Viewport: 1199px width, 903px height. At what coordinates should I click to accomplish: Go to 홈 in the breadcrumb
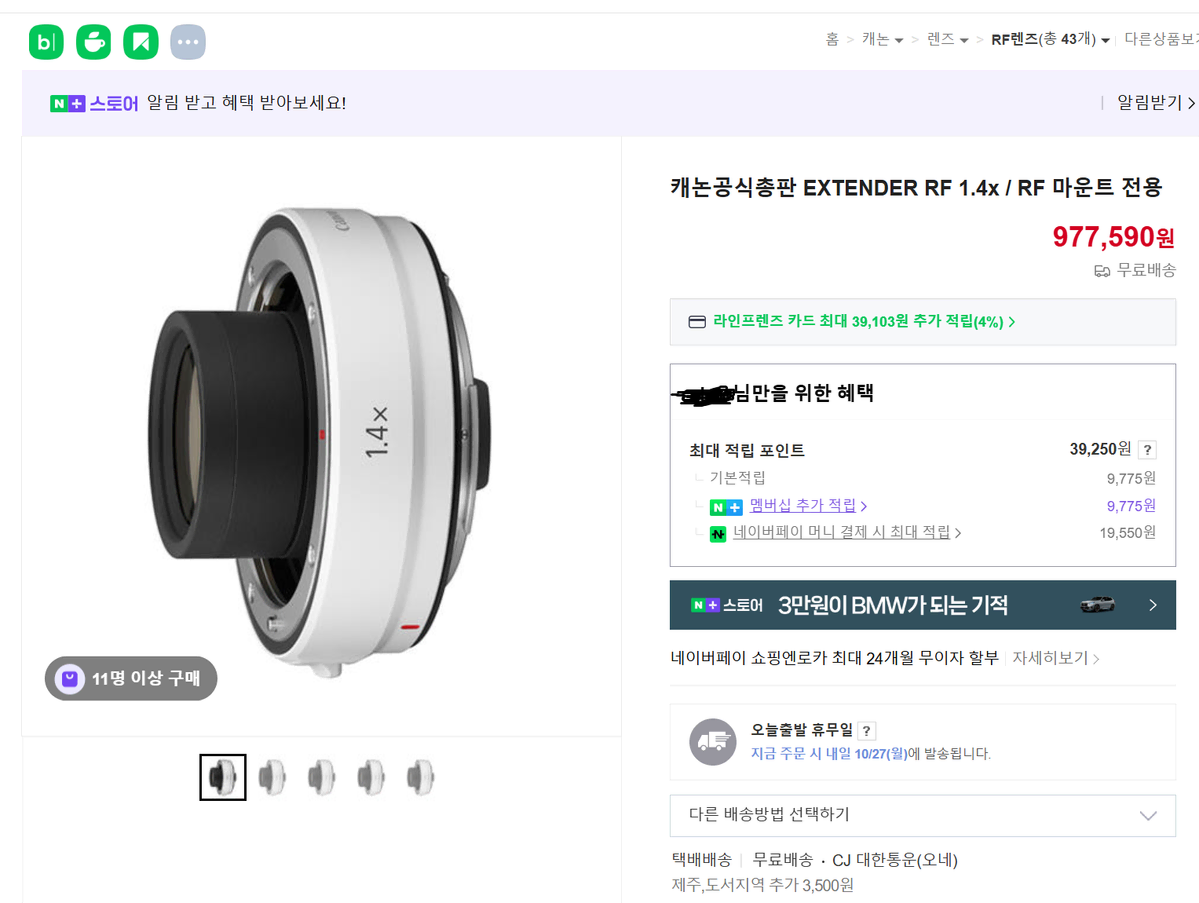point(832,40)
